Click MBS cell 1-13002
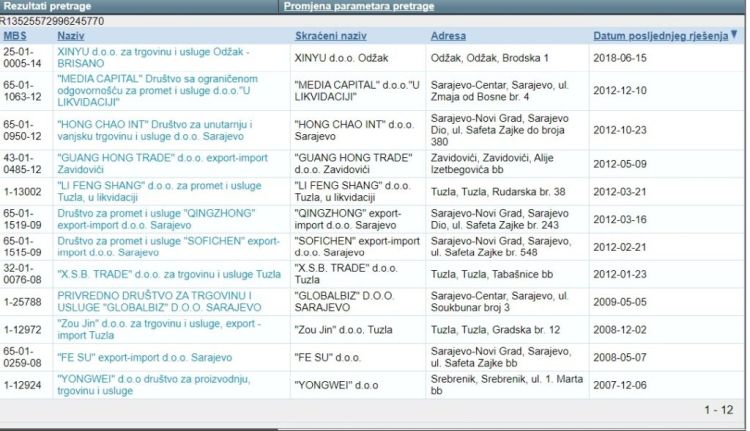 click(22, 192)
